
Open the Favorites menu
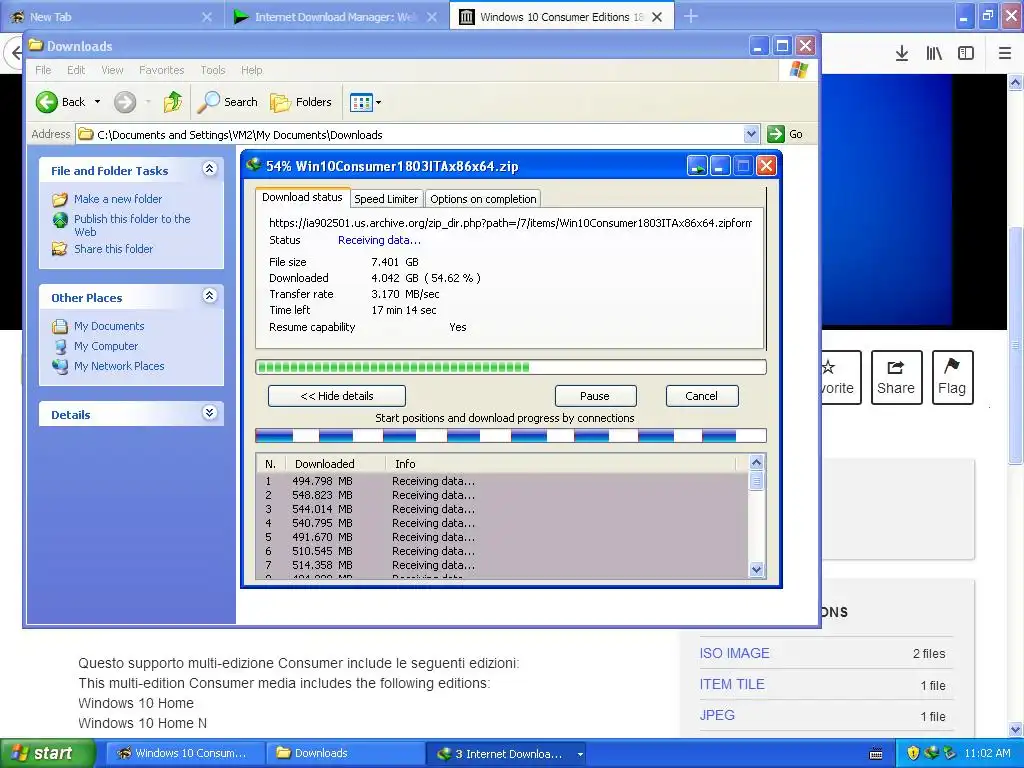[x=161, y=70]
